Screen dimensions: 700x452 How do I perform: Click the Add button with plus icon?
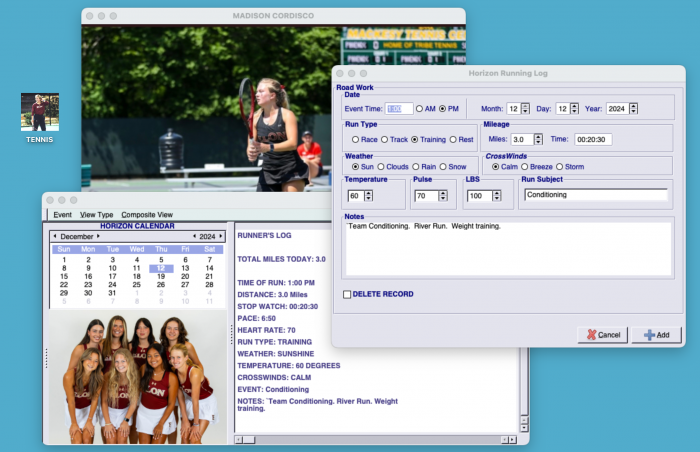point(657,334)
